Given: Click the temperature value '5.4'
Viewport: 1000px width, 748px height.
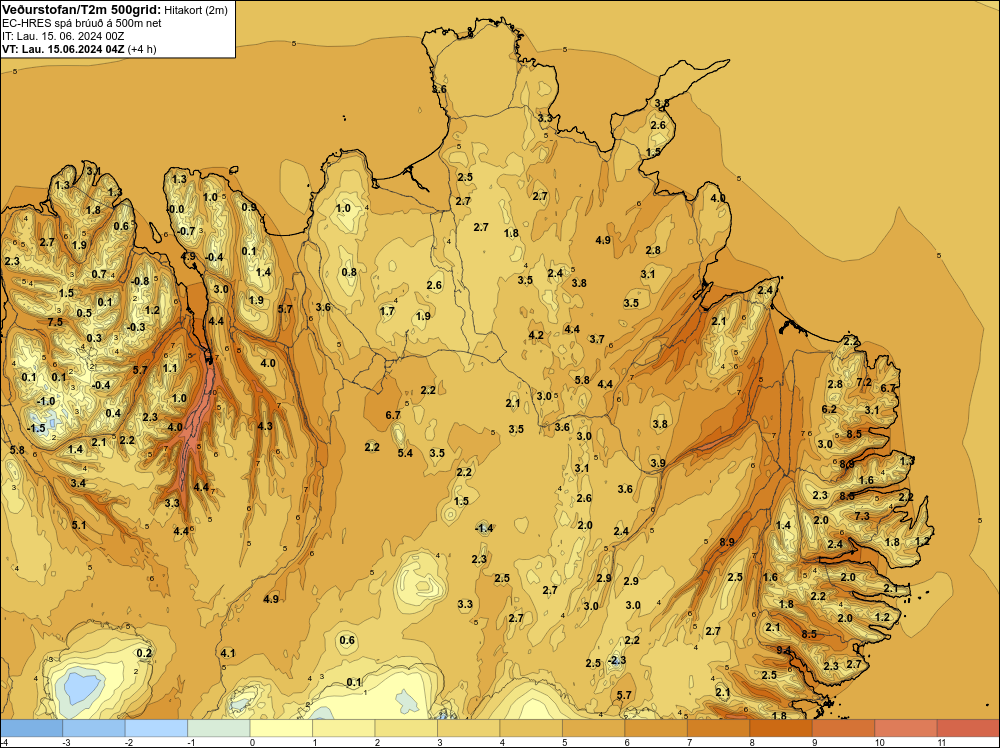Looking at the screenshot, I should coord(405,453).
